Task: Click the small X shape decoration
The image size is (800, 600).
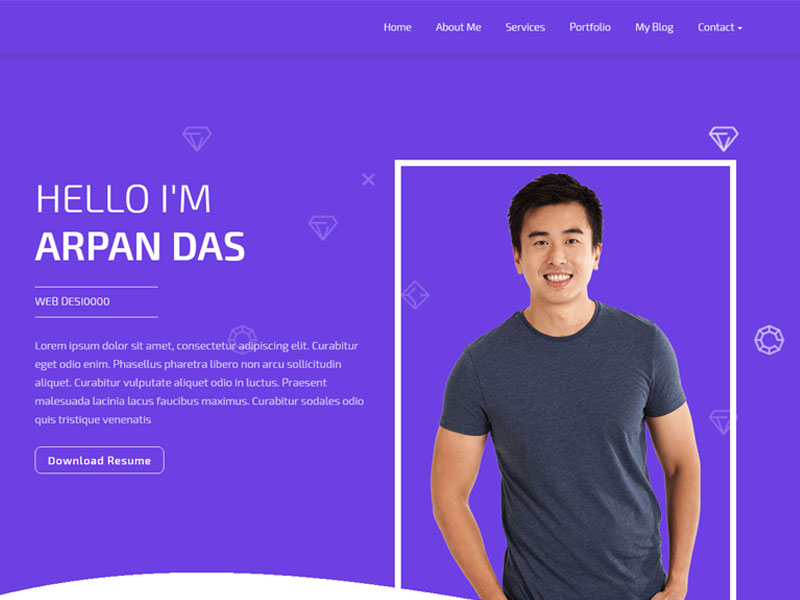Action: tap(368, 180)
